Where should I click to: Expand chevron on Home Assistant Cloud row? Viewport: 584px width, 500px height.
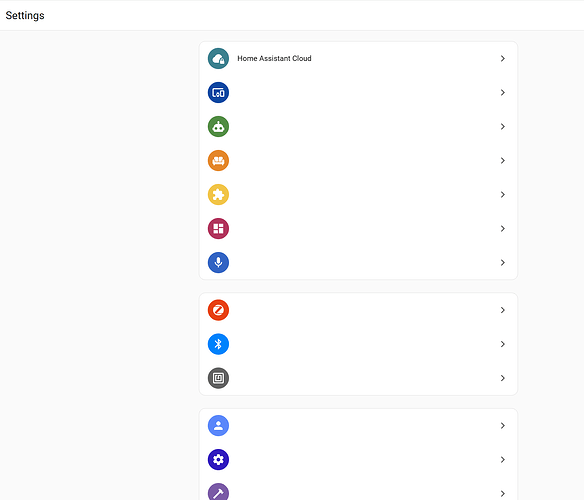point(502,58)
